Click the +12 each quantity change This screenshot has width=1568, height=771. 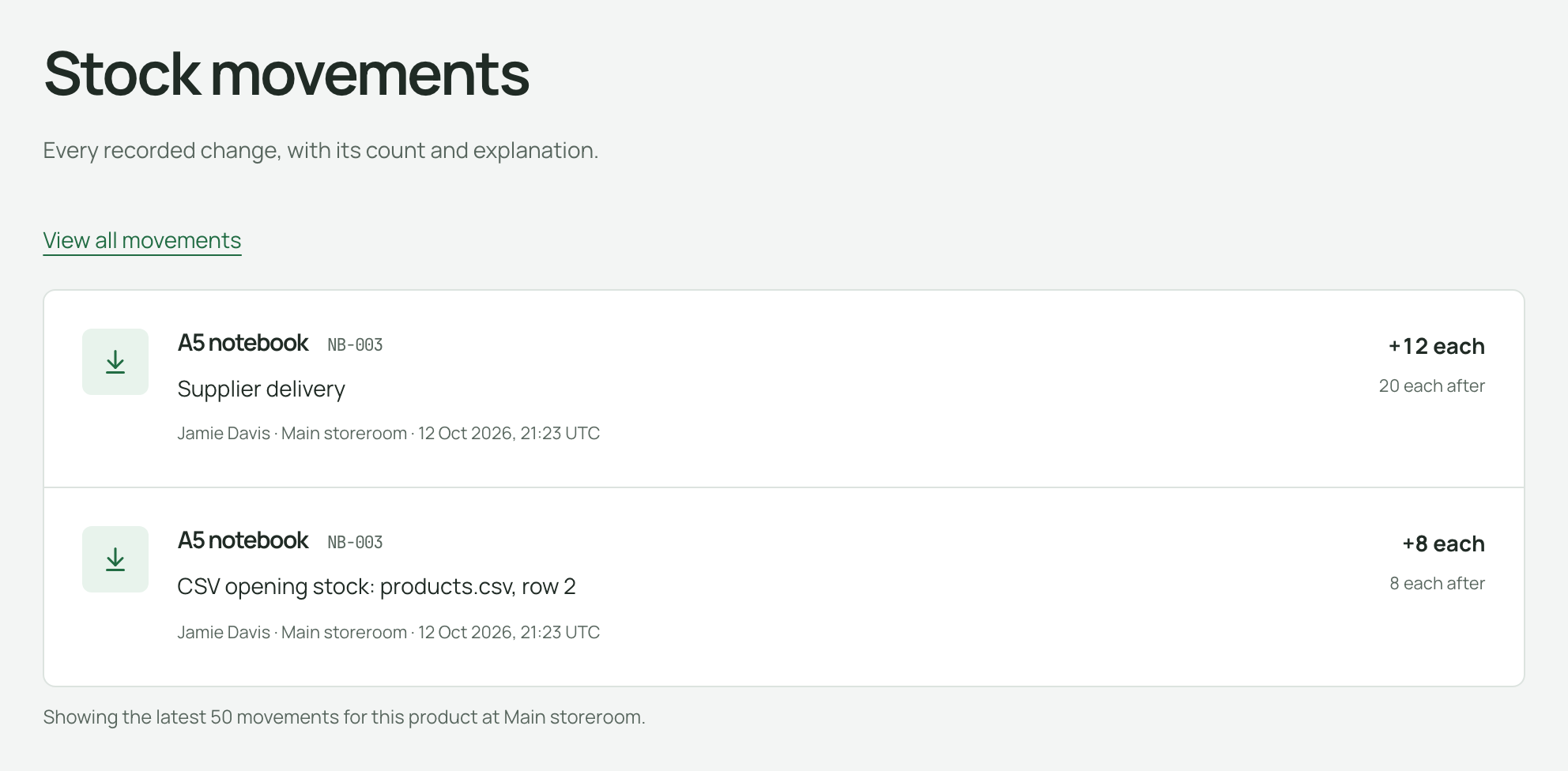pos(1436,346)
